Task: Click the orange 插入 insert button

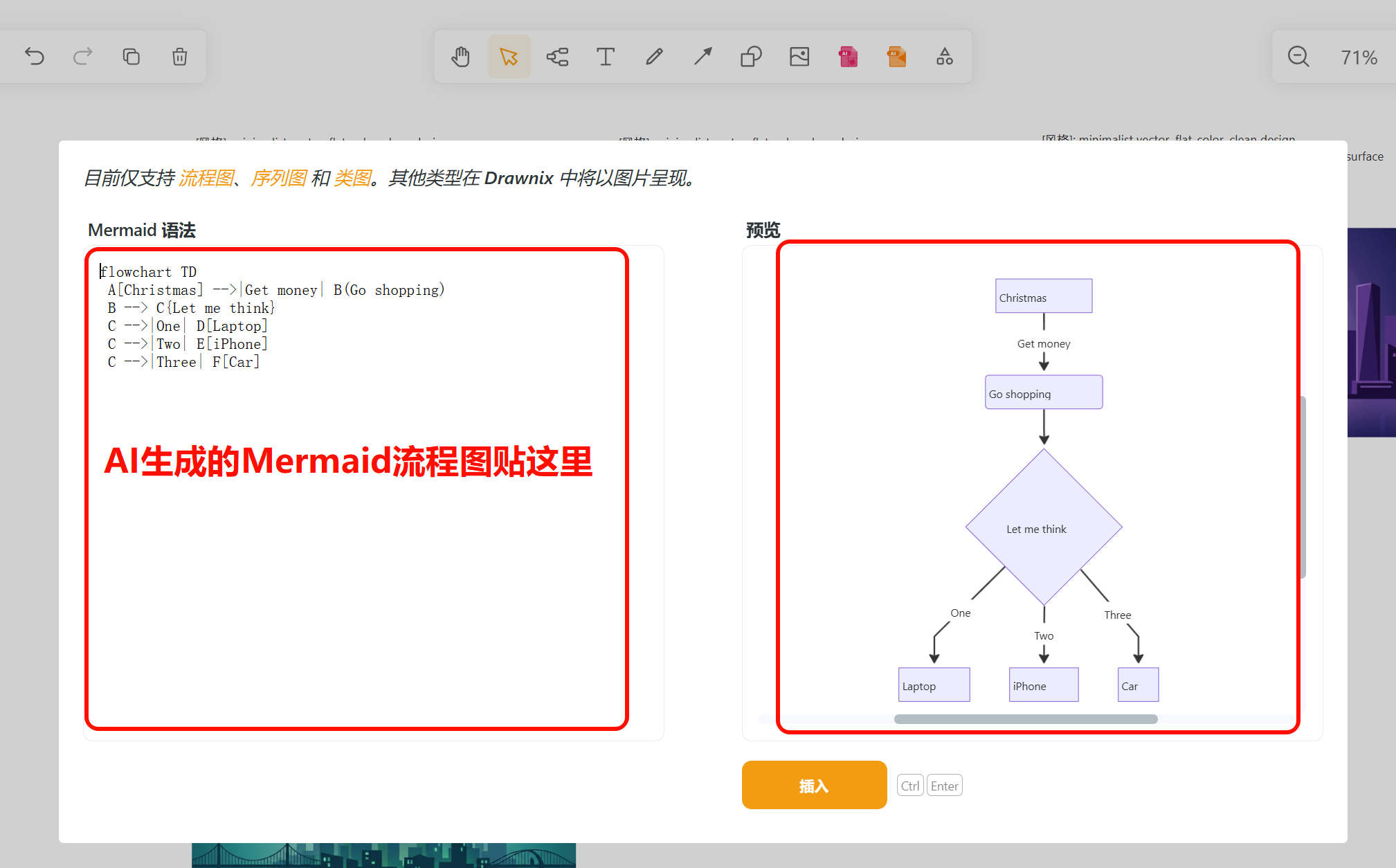Action: (x=815, y=785)
